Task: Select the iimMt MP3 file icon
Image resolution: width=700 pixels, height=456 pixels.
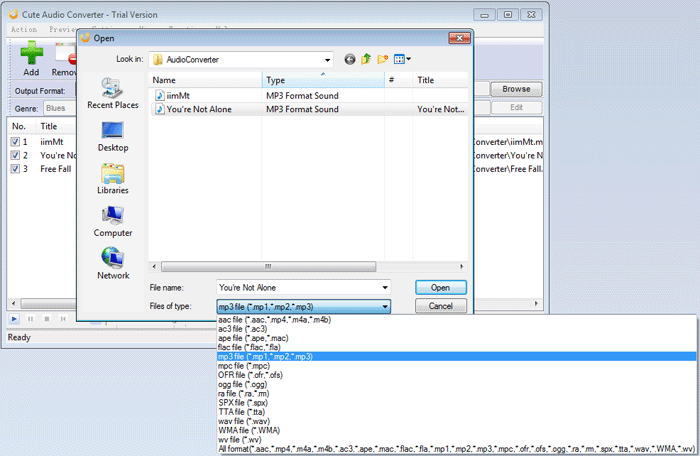Action: 160,96
